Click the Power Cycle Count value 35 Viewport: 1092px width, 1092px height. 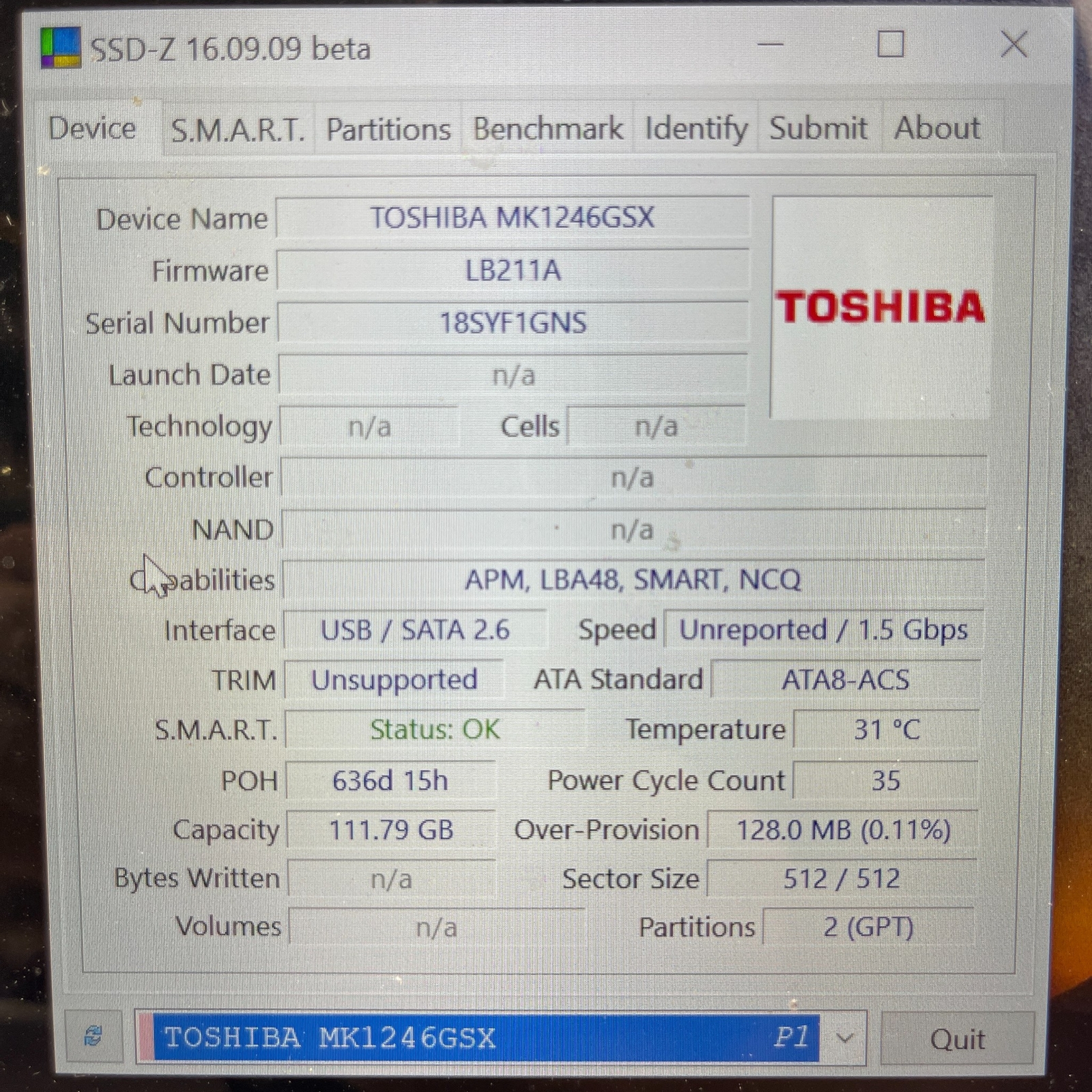coord(886,780)
